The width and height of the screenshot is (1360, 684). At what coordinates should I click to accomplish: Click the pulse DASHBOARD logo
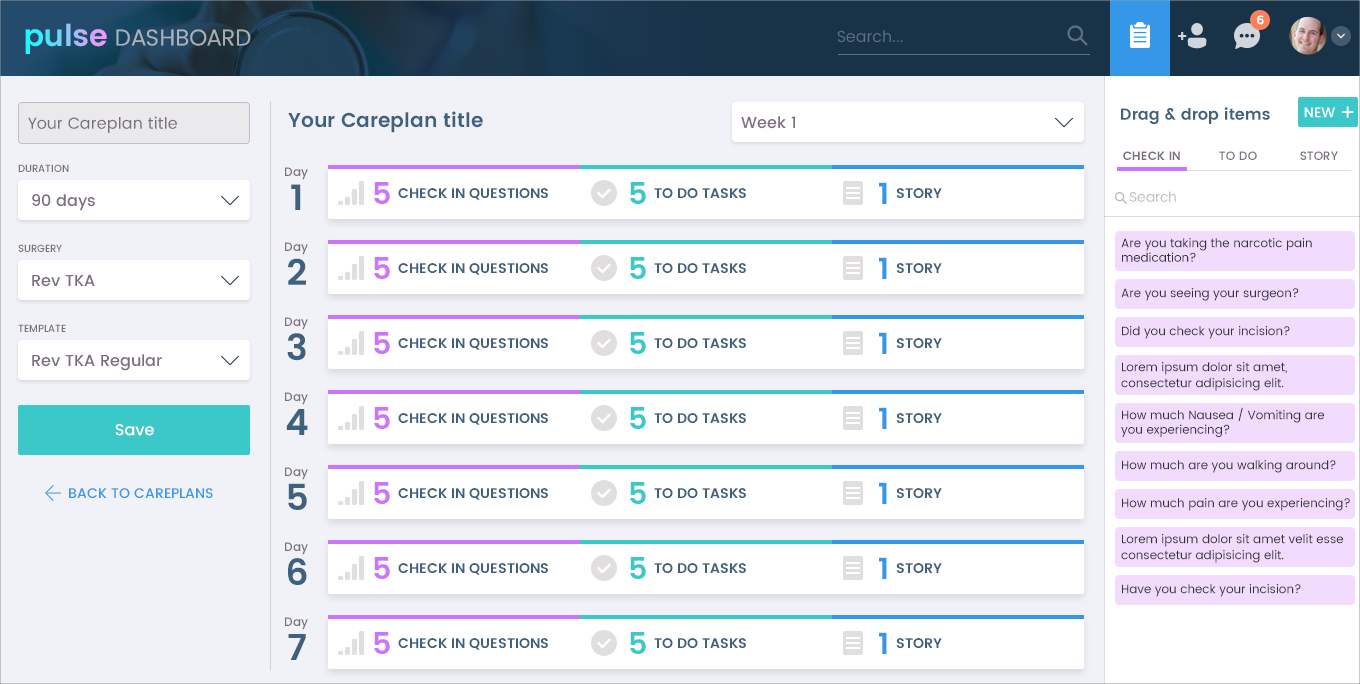click(137, 37)
